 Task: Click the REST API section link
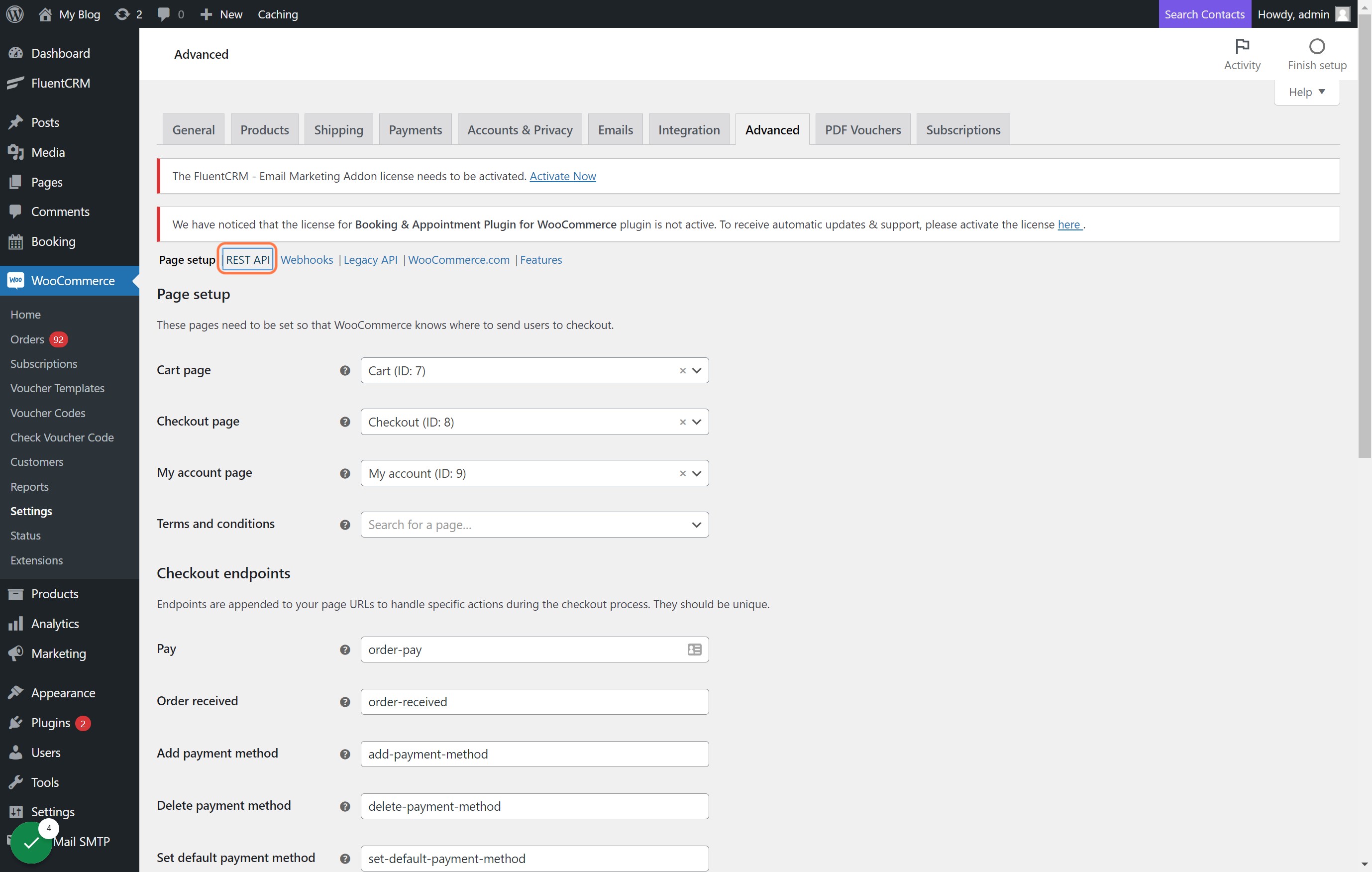coord(248,259)
